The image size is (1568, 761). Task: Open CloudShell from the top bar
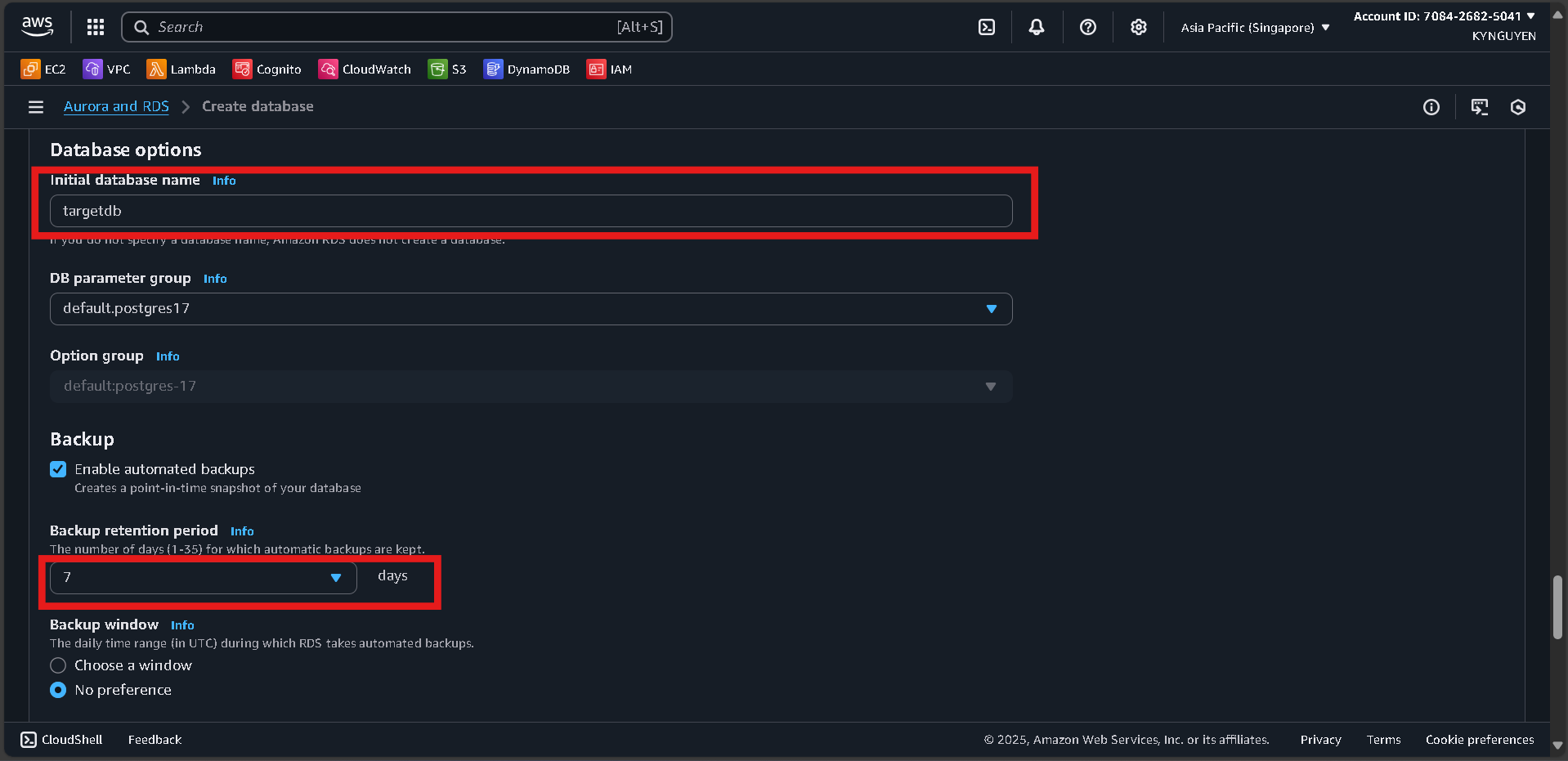point(985,26)
